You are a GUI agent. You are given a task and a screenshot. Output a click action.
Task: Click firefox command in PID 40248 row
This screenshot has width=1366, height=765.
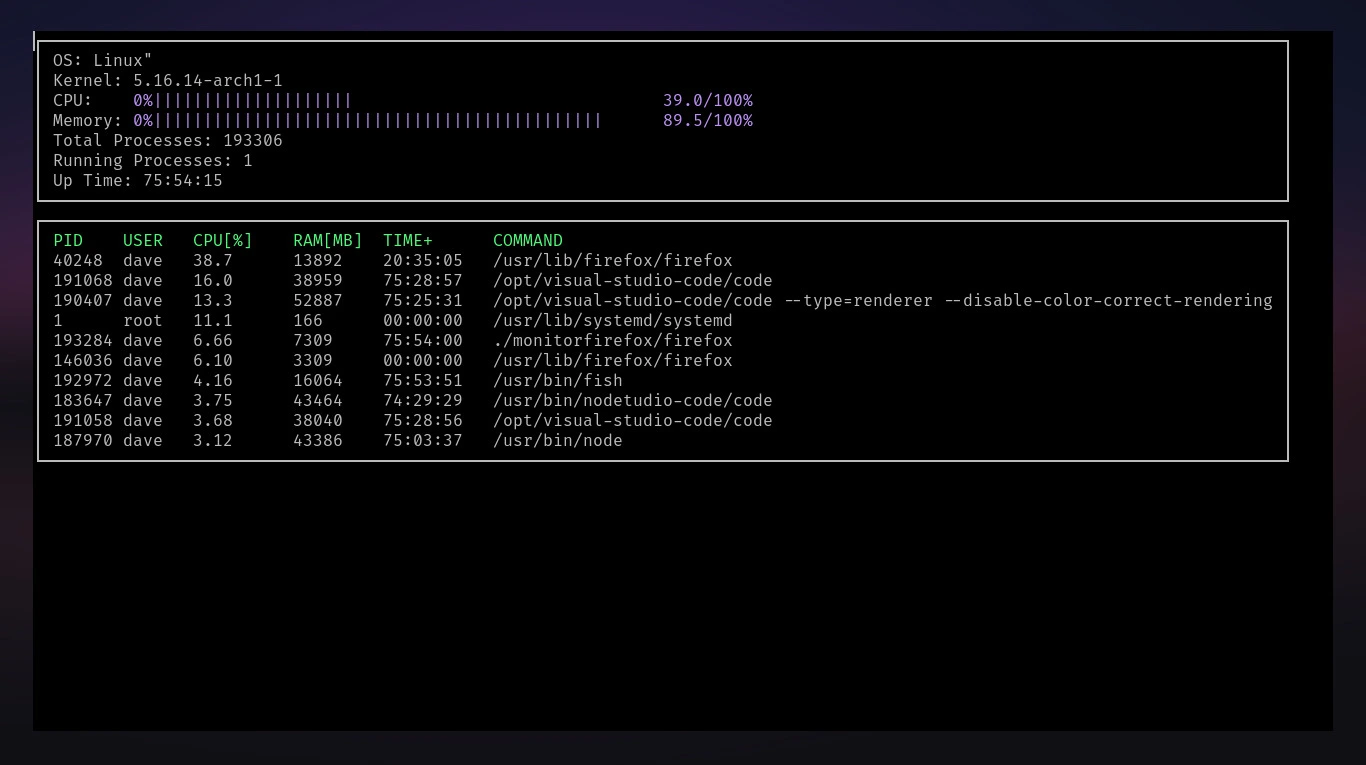click(613, 261)
